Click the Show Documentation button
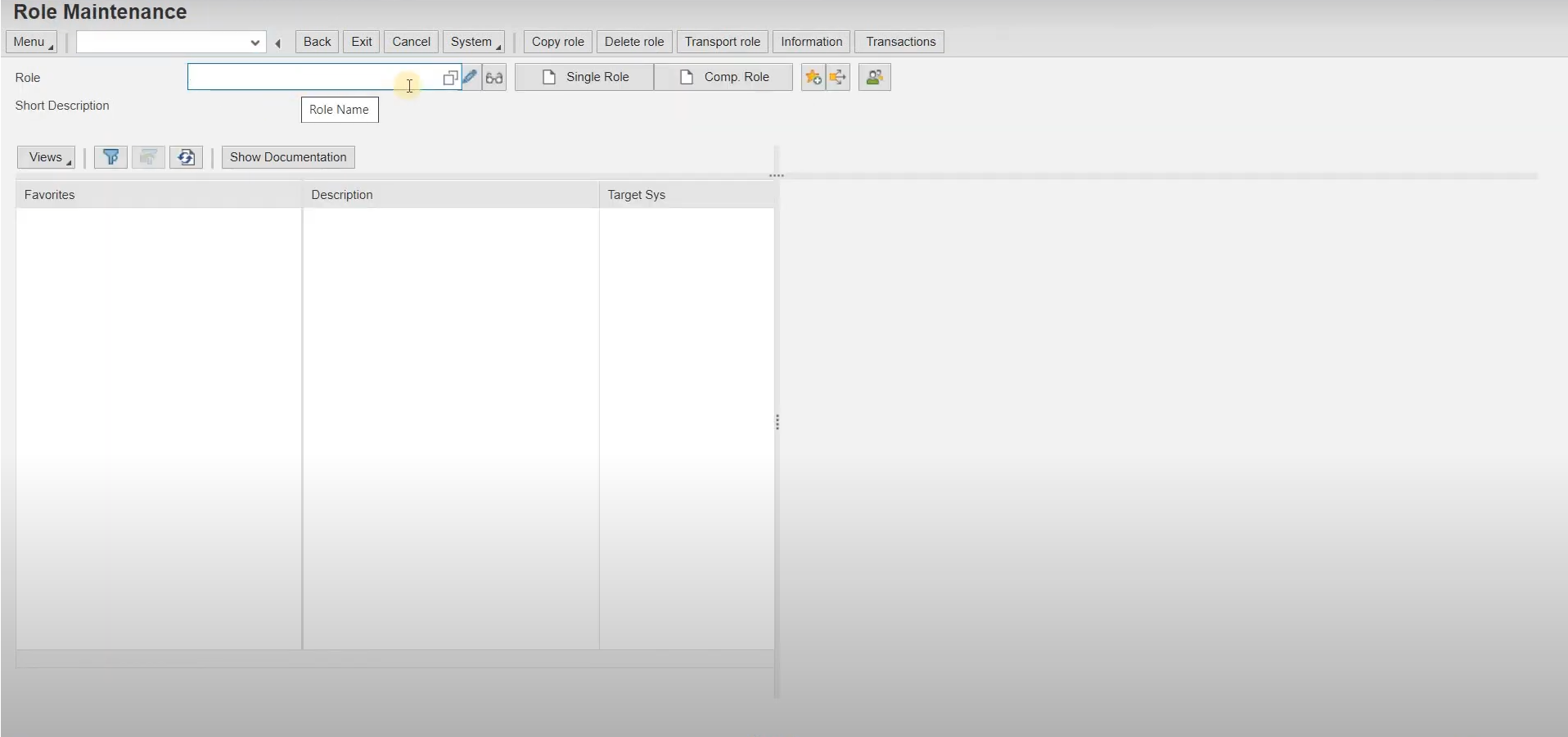 [287, 157]
